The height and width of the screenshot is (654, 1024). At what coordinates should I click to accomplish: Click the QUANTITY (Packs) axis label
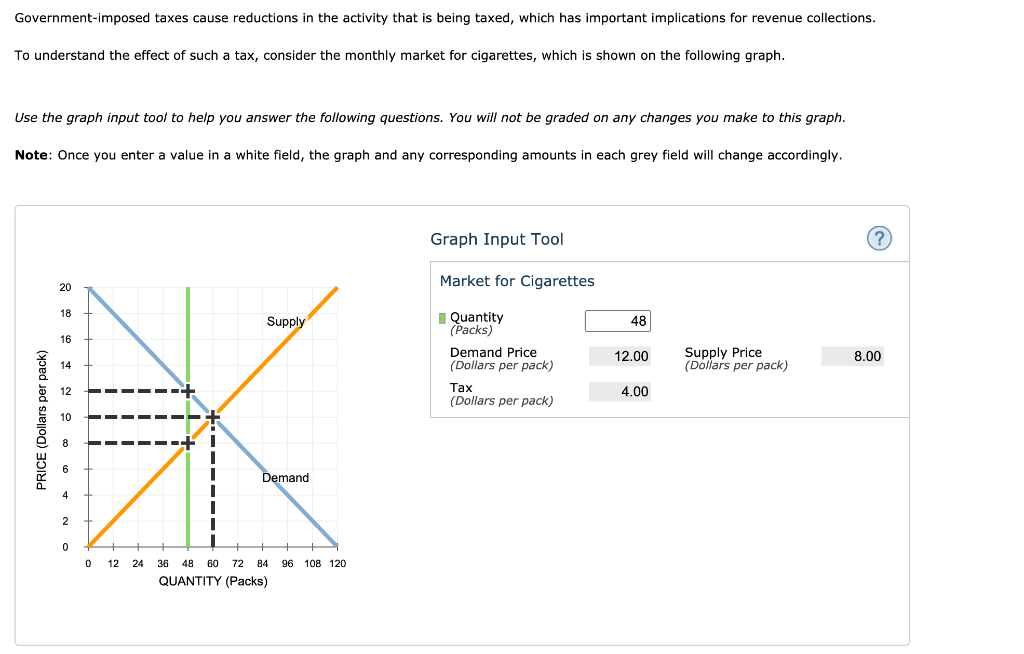coord(213,581)
